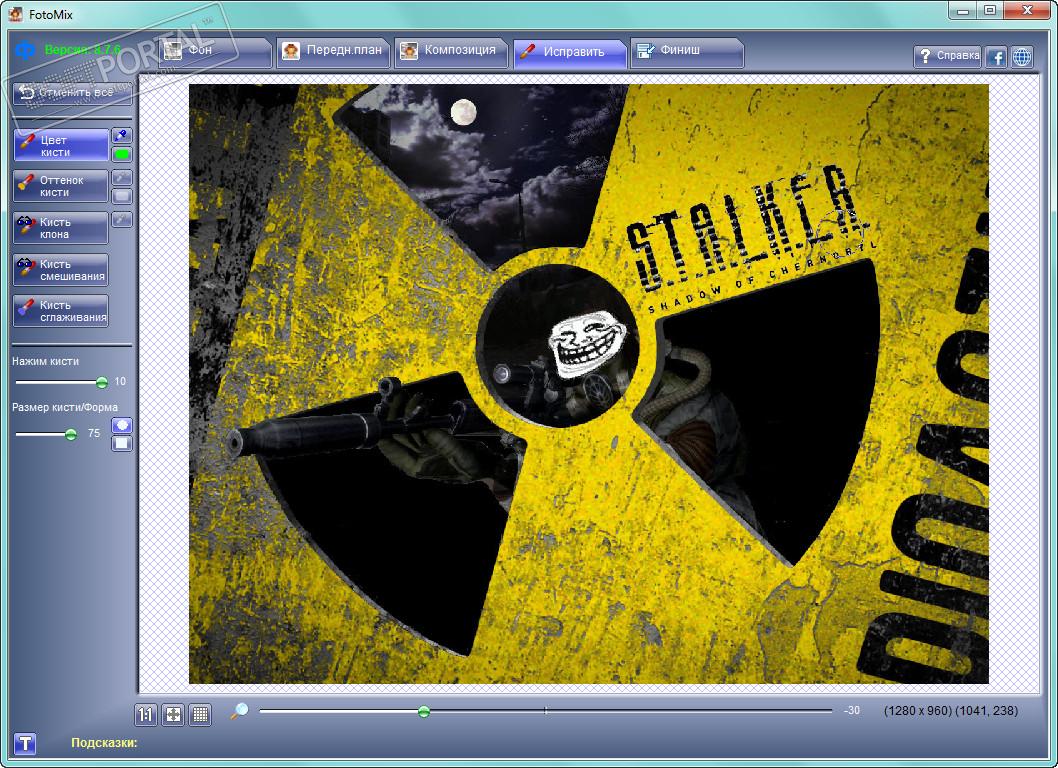
Task: Click the brush size value 75
Action: coord(94,433)
